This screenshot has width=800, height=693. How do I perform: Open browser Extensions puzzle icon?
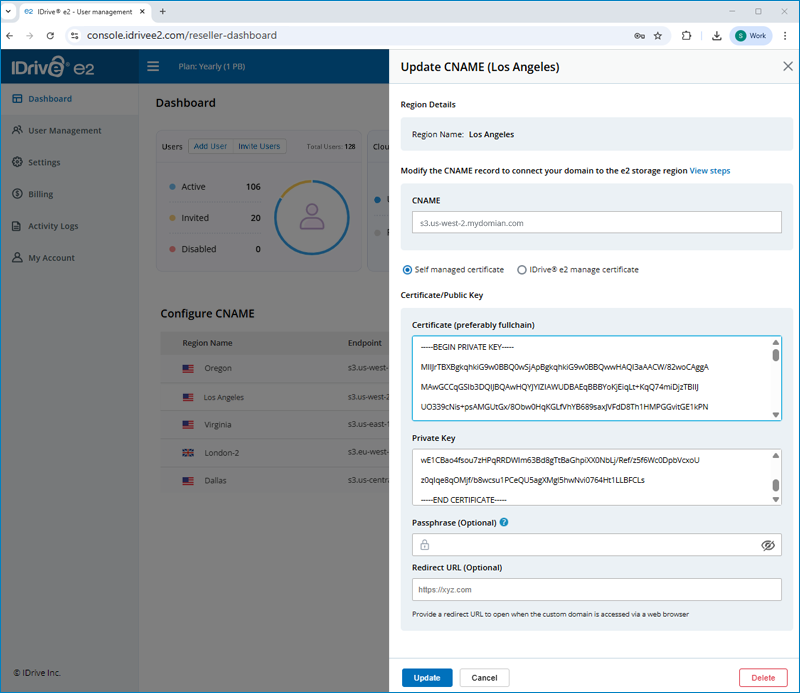[x=687, y=35]
